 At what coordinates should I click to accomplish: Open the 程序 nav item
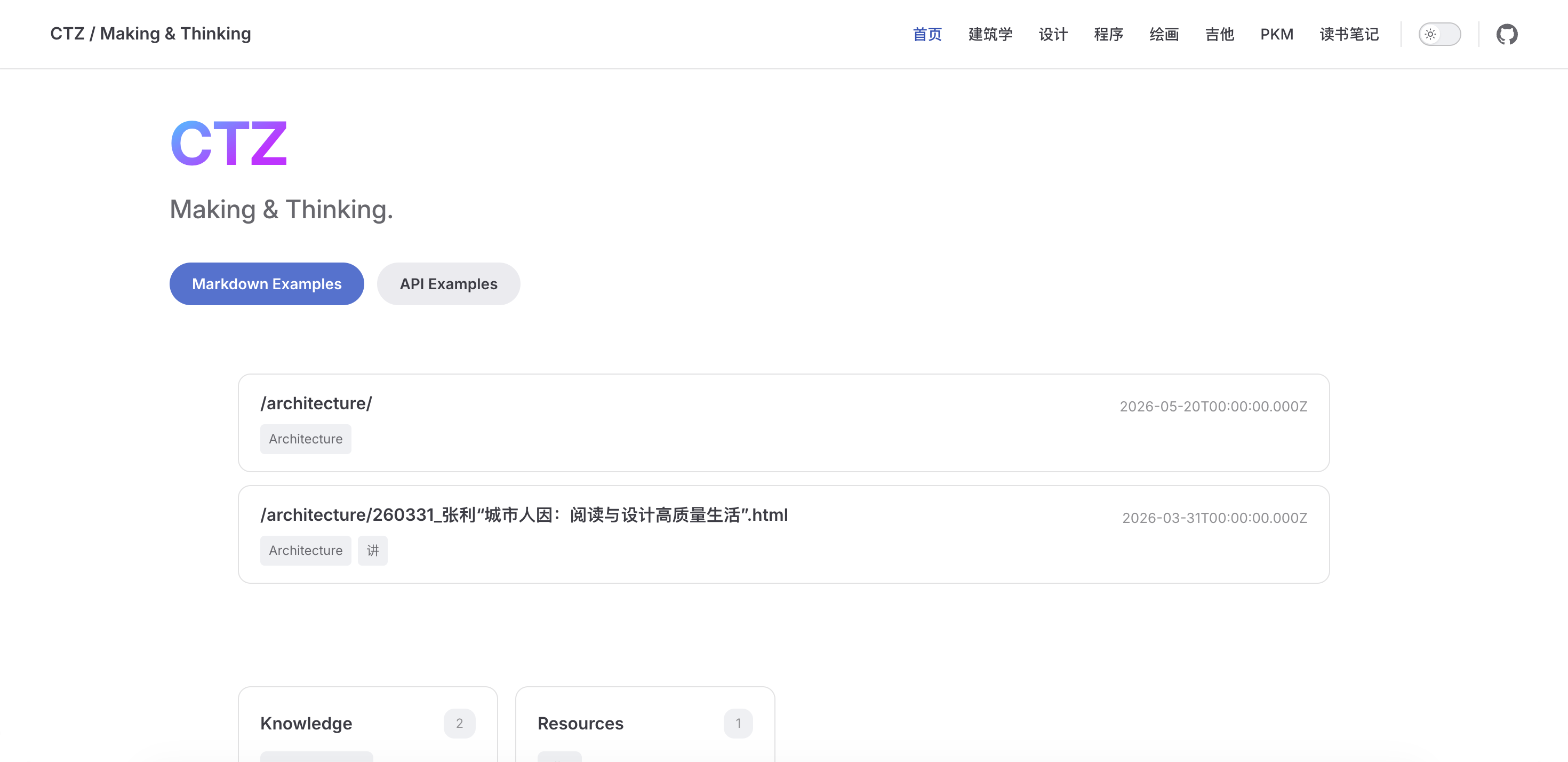[1108, 34]
